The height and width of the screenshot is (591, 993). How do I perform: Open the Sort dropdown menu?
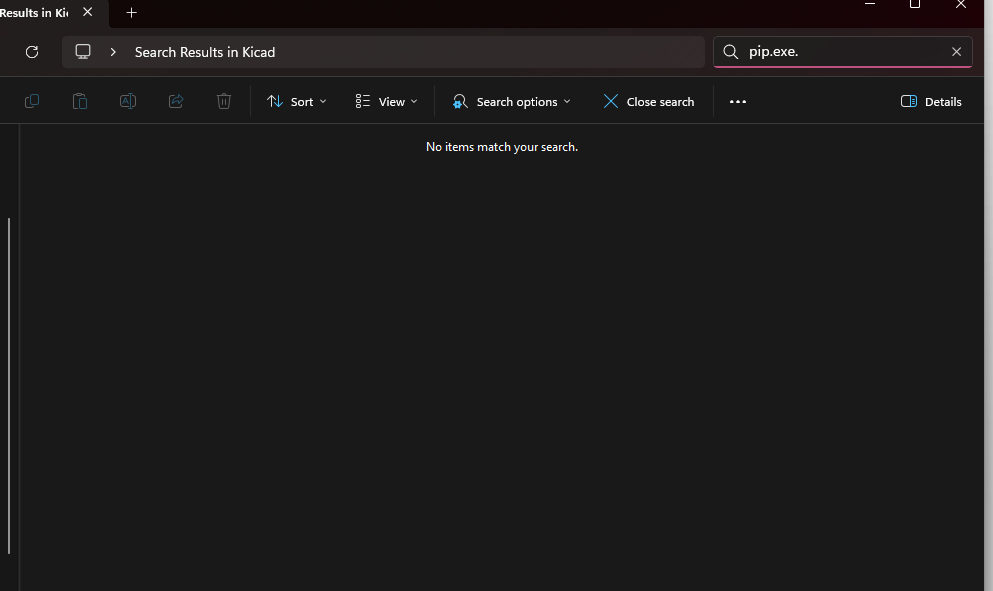pos(297,101)
